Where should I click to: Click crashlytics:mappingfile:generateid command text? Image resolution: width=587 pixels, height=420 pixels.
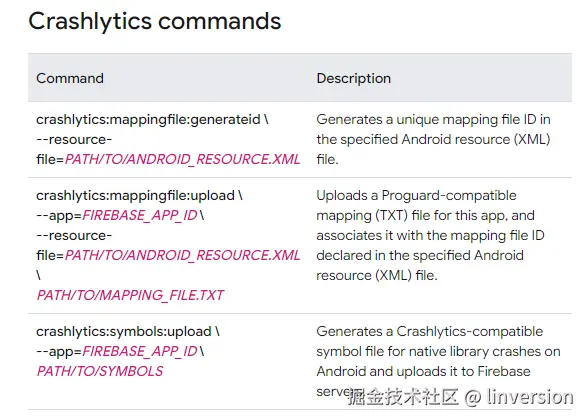pyautogui.click(x=148, y=120)
